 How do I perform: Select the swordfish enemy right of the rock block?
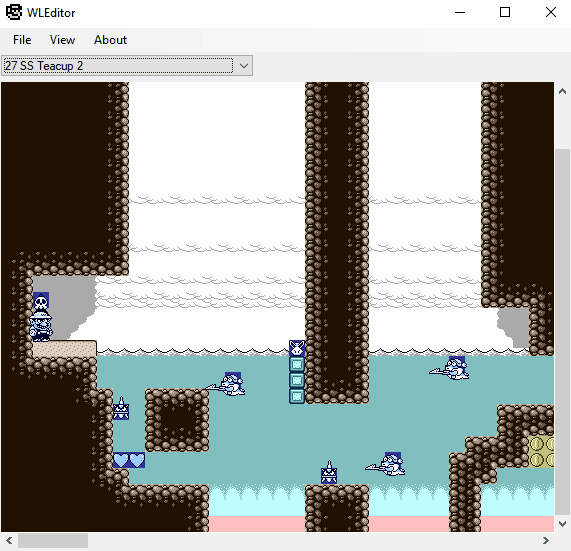226,385
